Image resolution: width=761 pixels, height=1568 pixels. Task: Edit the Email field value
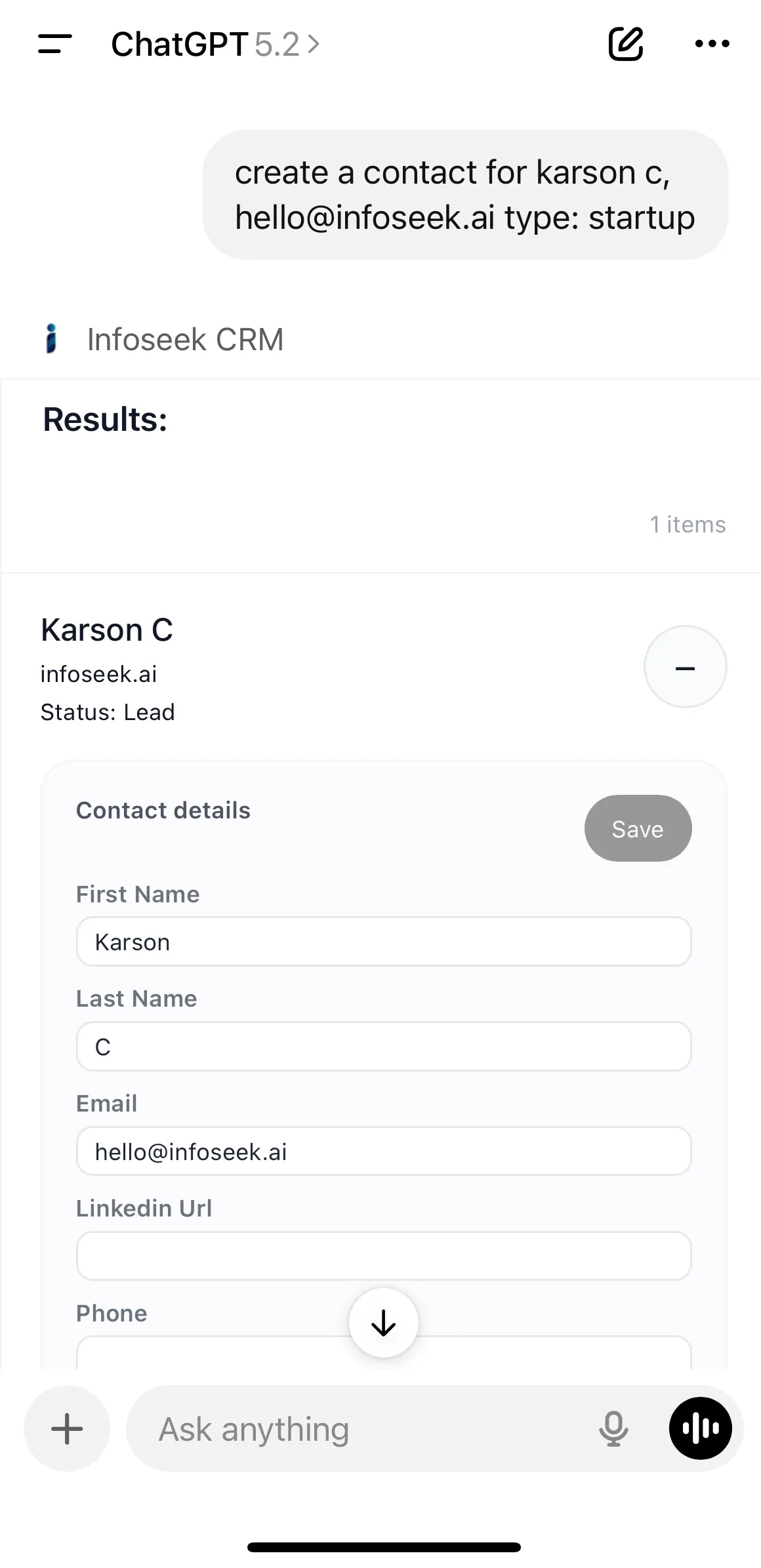coord(383,1151)
